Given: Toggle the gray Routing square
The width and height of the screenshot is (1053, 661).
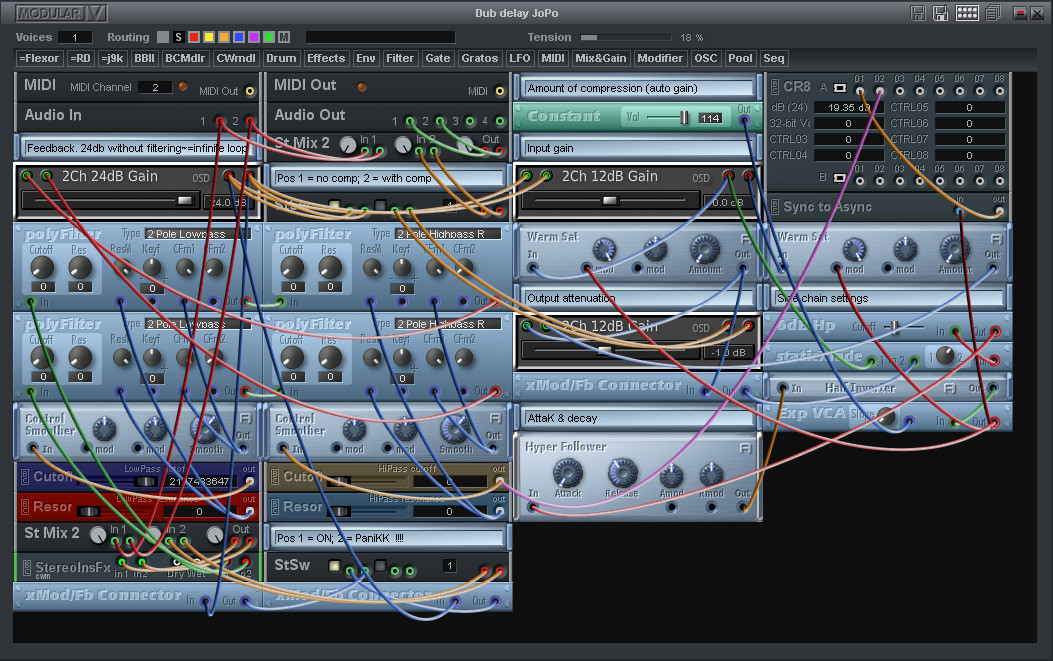Looking at the screenshot, I should [163, 37].
